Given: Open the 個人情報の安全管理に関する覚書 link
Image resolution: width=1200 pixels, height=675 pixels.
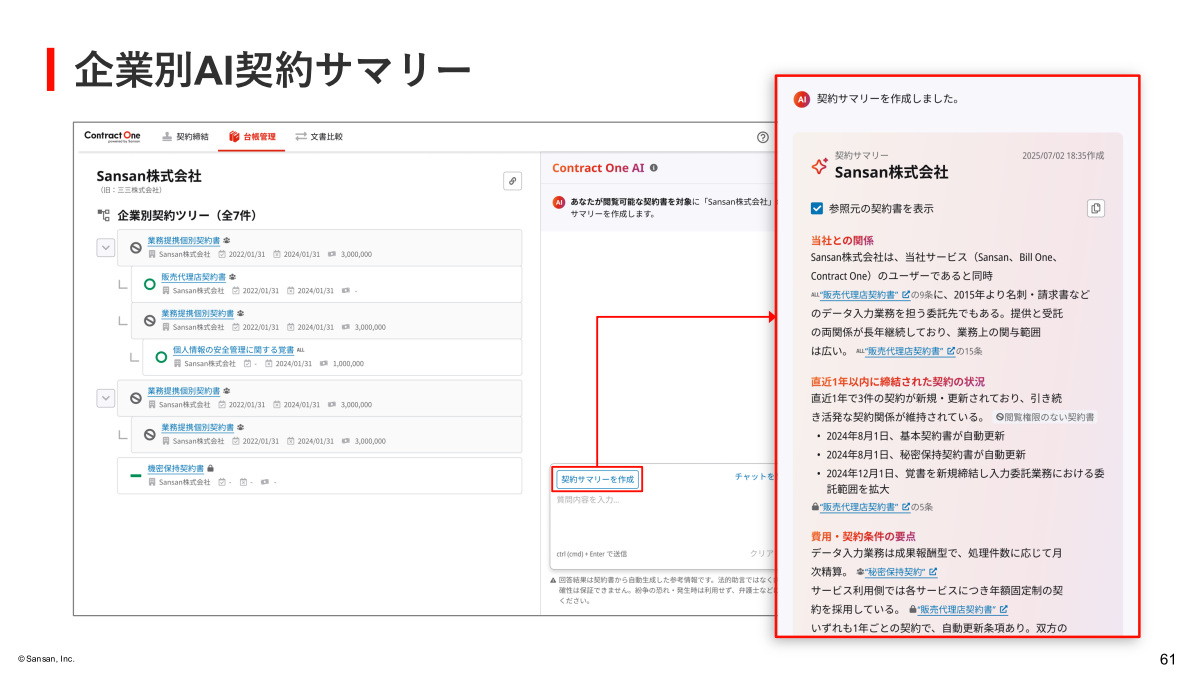Looking at the screenshot, I should [x=234, y=350].
